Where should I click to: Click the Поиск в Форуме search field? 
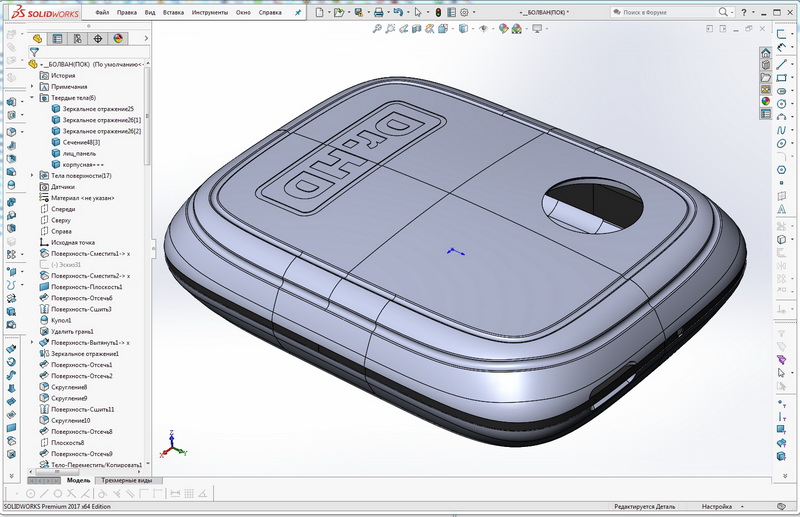tap(663, 12)
